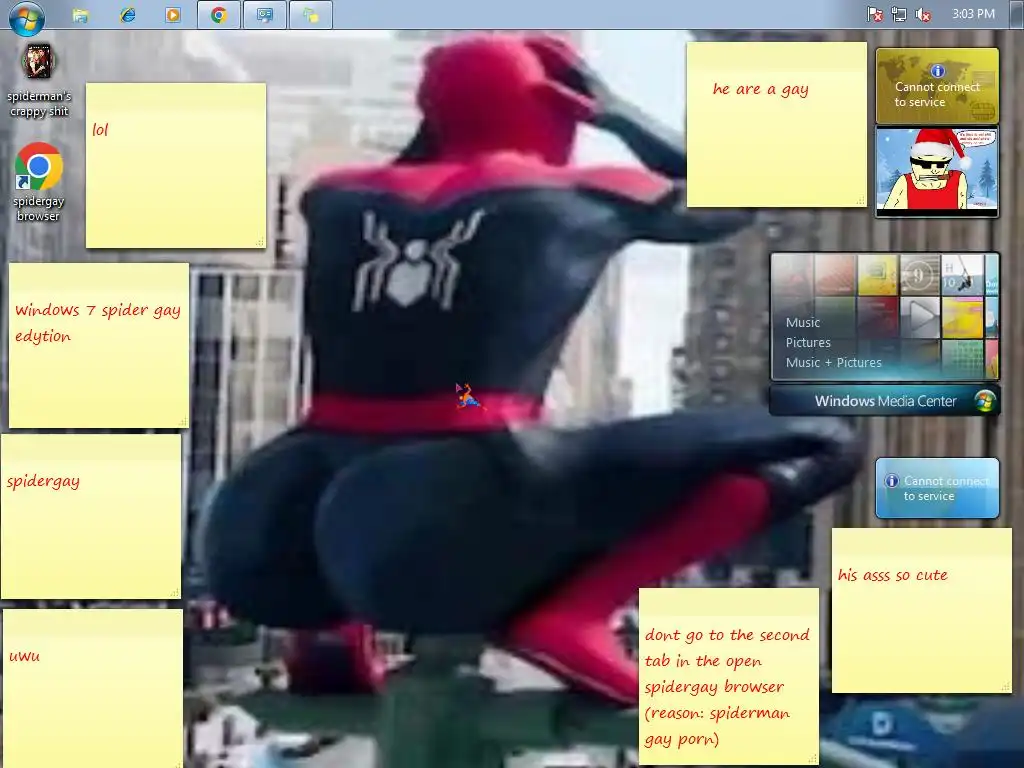This screenshot has width=1024, height=768.
Task: Open the Action Center flag icon
Action: [x=875, y=14]
